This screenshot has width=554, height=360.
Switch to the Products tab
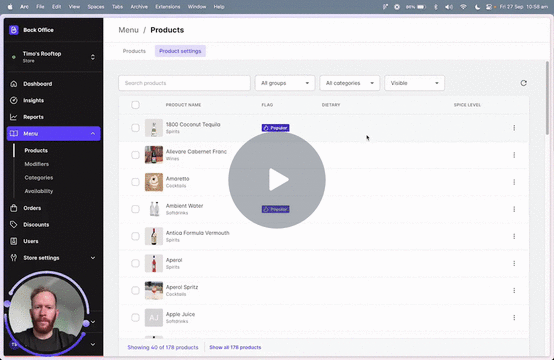pyautogui.click(x=134, y=51)
